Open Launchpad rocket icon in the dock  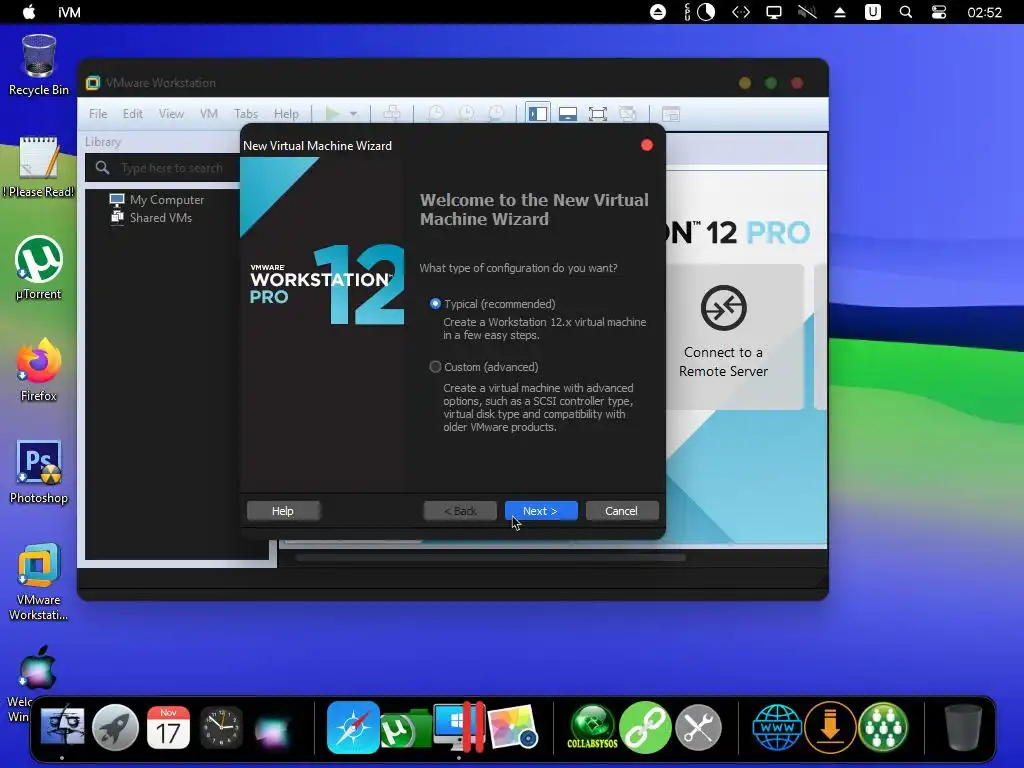tap(116, 727)
